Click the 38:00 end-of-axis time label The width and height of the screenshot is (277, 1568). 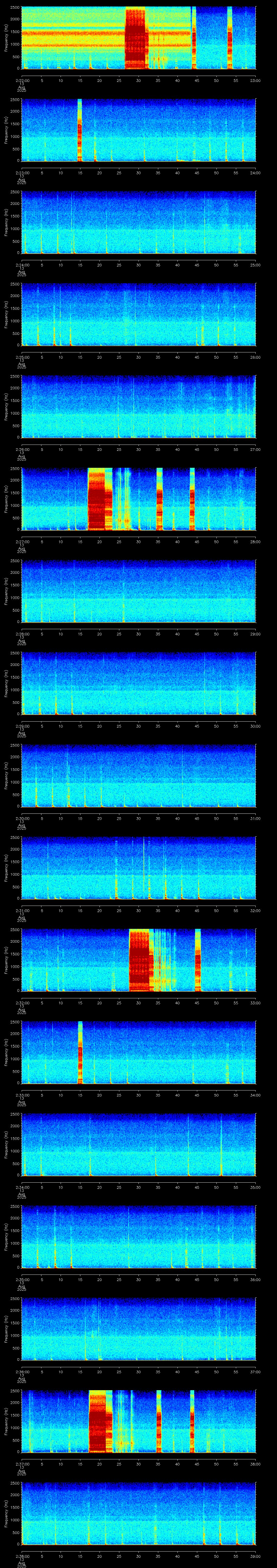pos(255,1463)
